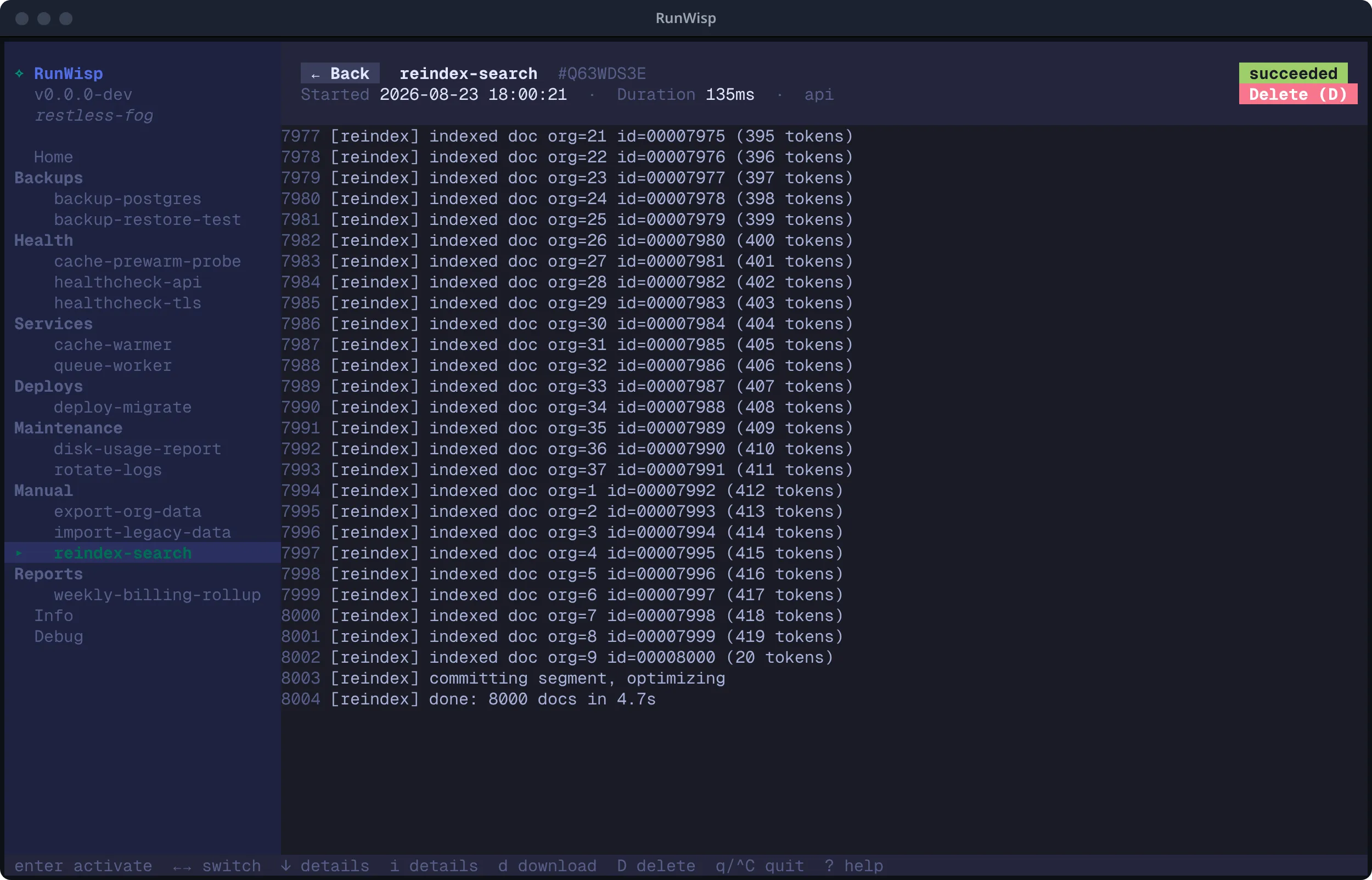Click log line 7994 with org=1
This screenshot has height=880, width=1372.
[562, 490]
